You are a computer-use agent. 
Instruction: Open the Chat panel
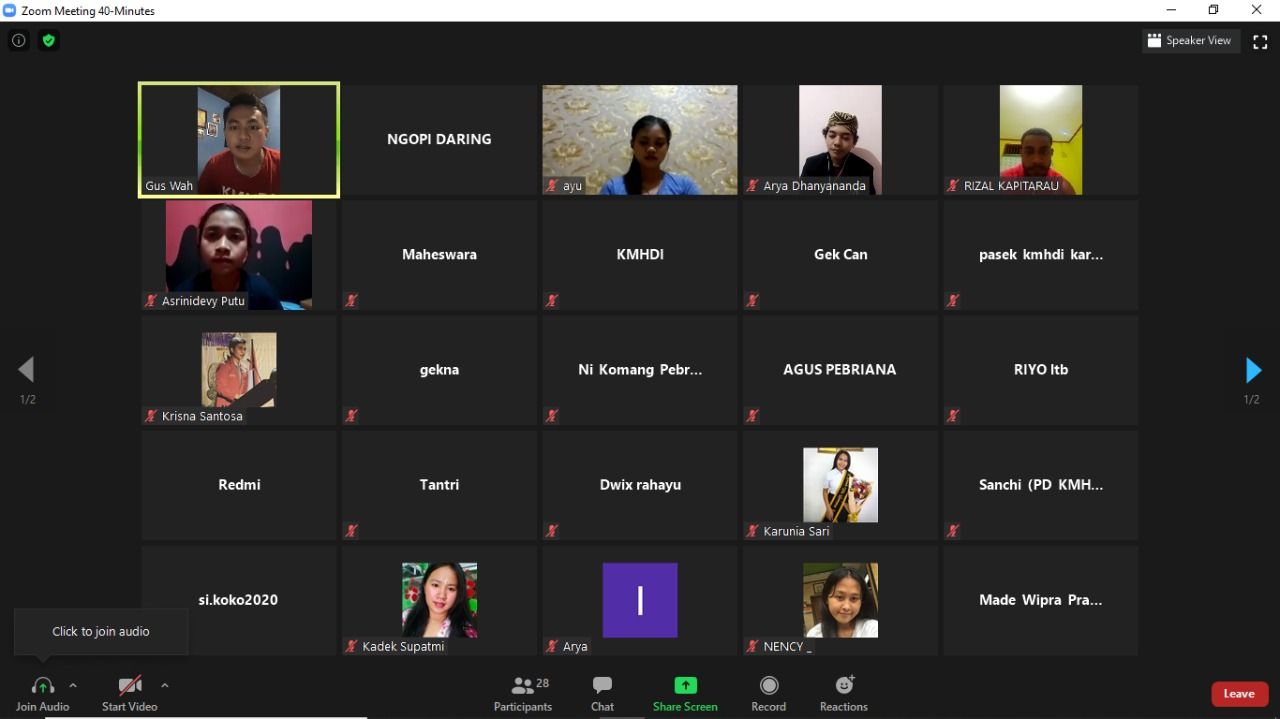coord(602,693)
